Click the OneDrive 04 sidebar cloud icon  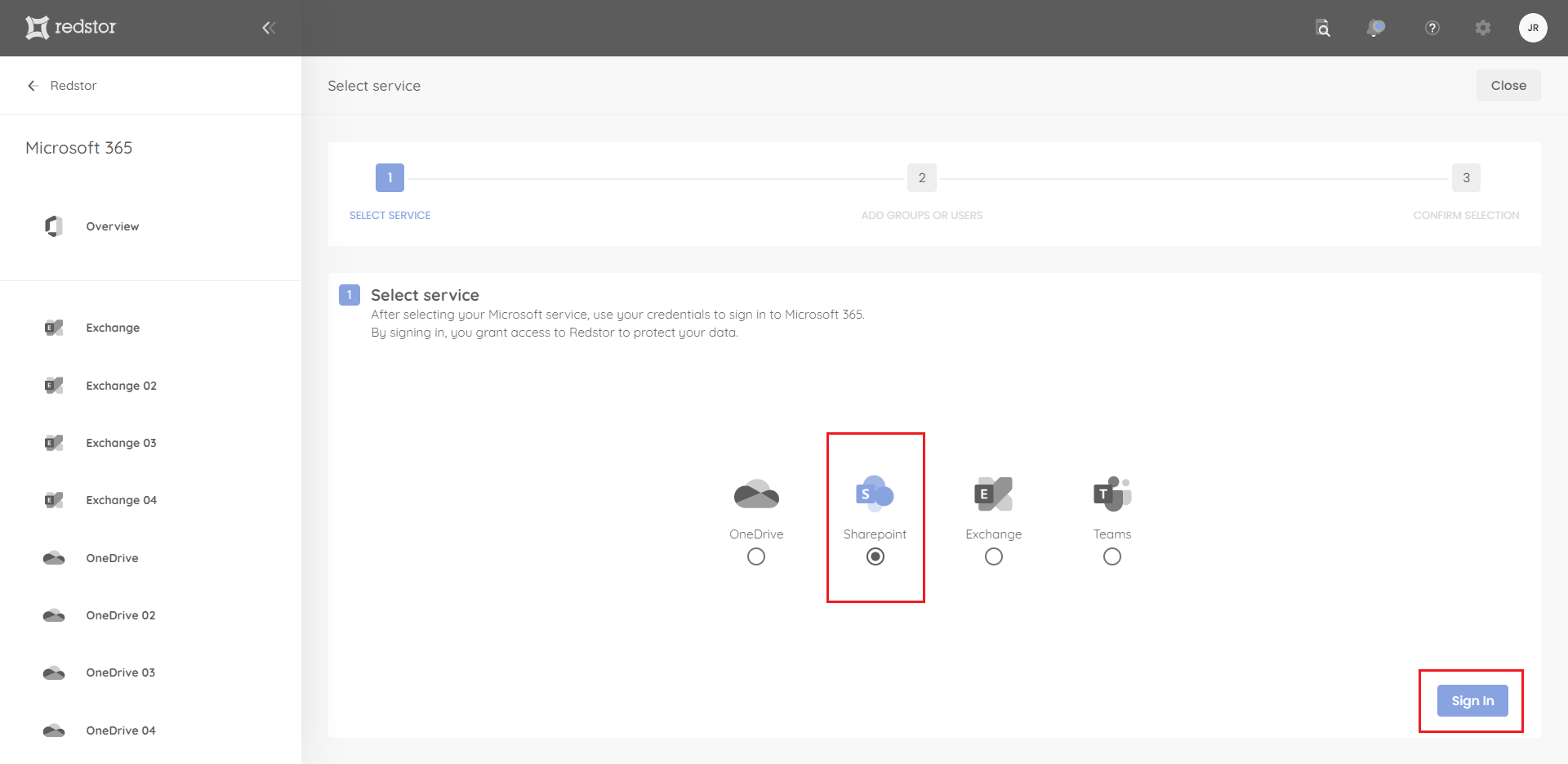click(54, 730)
